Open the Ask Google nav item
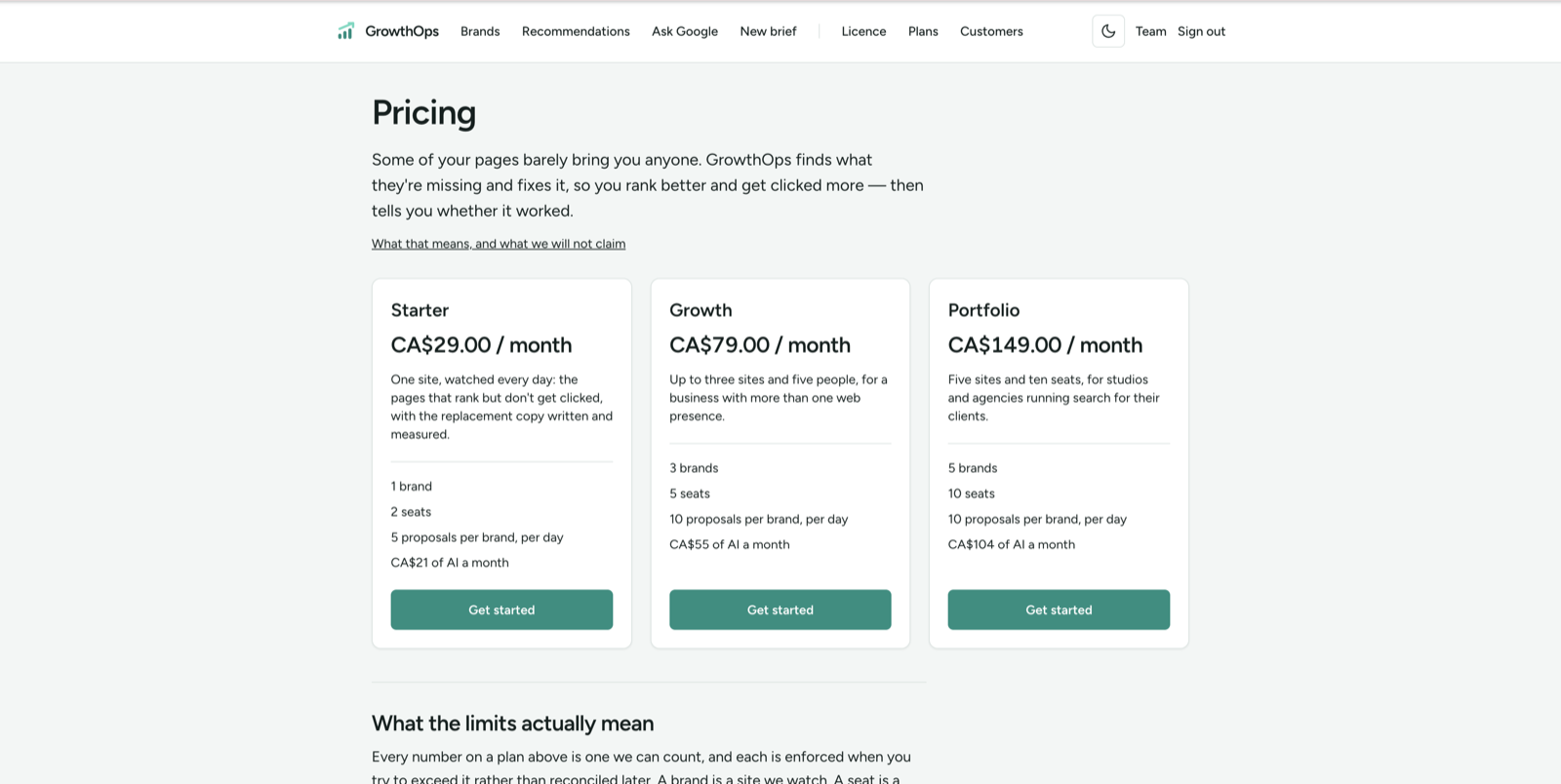 click(685, 31)
